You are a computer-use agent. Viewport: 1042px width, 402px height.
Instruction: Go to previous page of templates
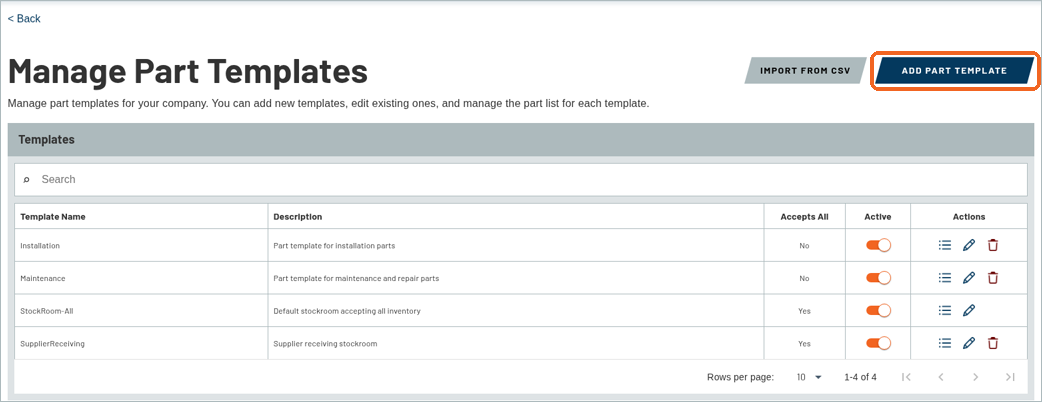pos(940,377)
